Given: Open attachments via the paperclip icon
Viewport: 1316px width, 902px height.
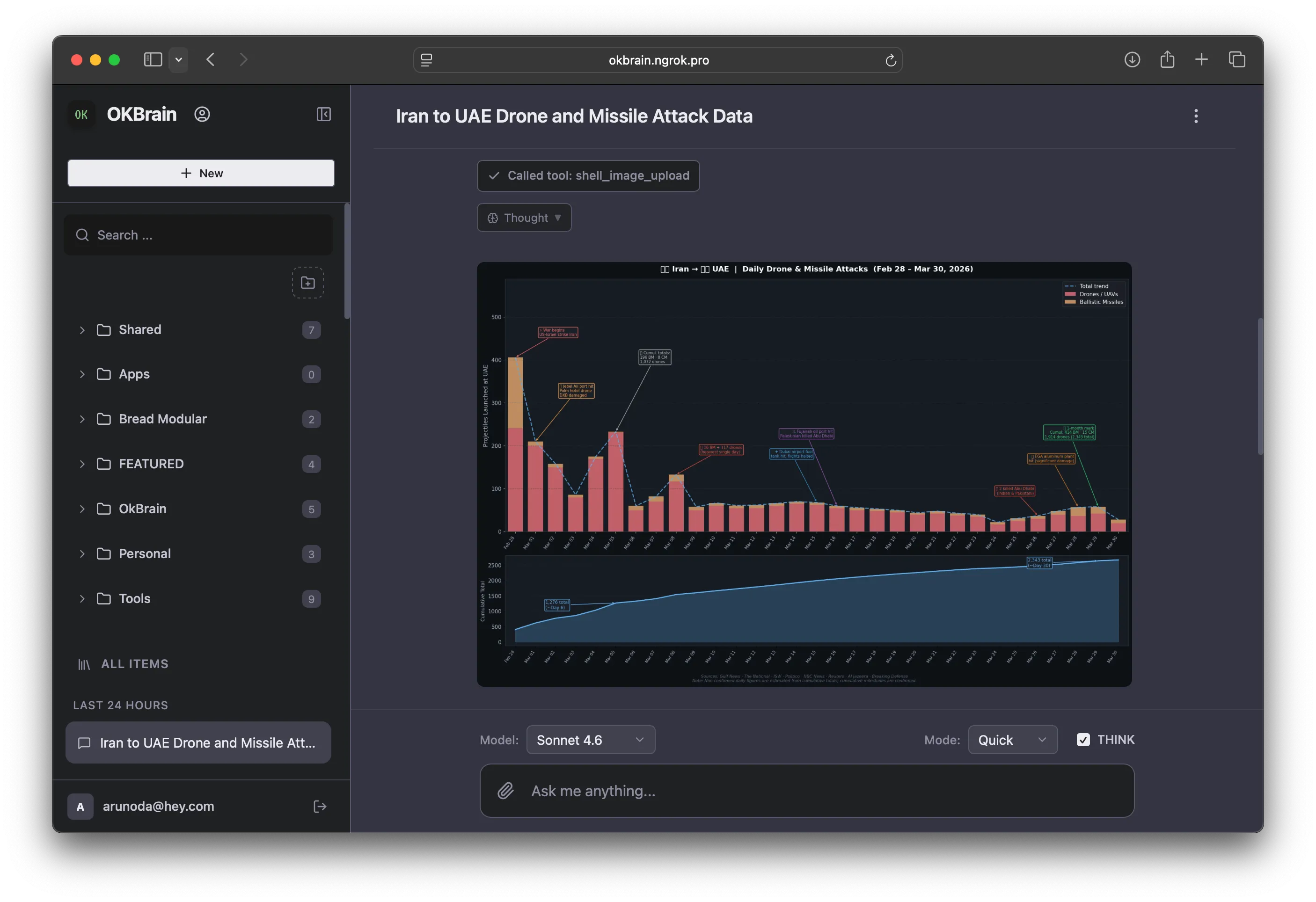Looking at the screenshot, I should (x=506, y=791).
